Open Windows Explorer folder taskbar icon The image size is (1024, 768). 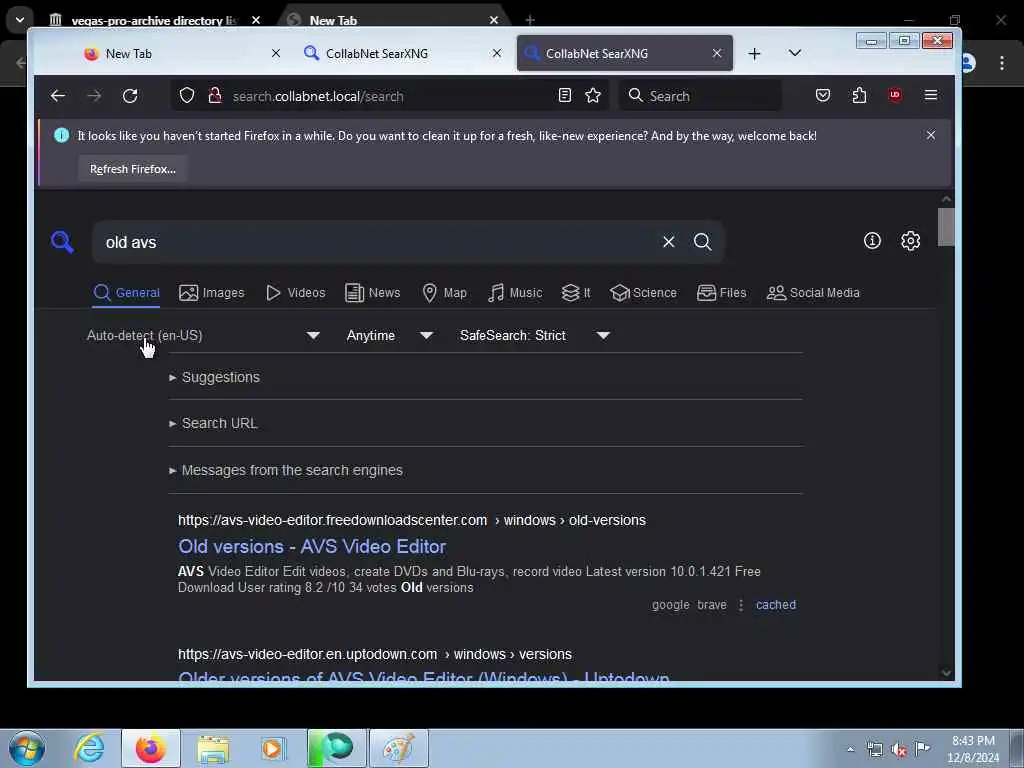coord(213,748)
